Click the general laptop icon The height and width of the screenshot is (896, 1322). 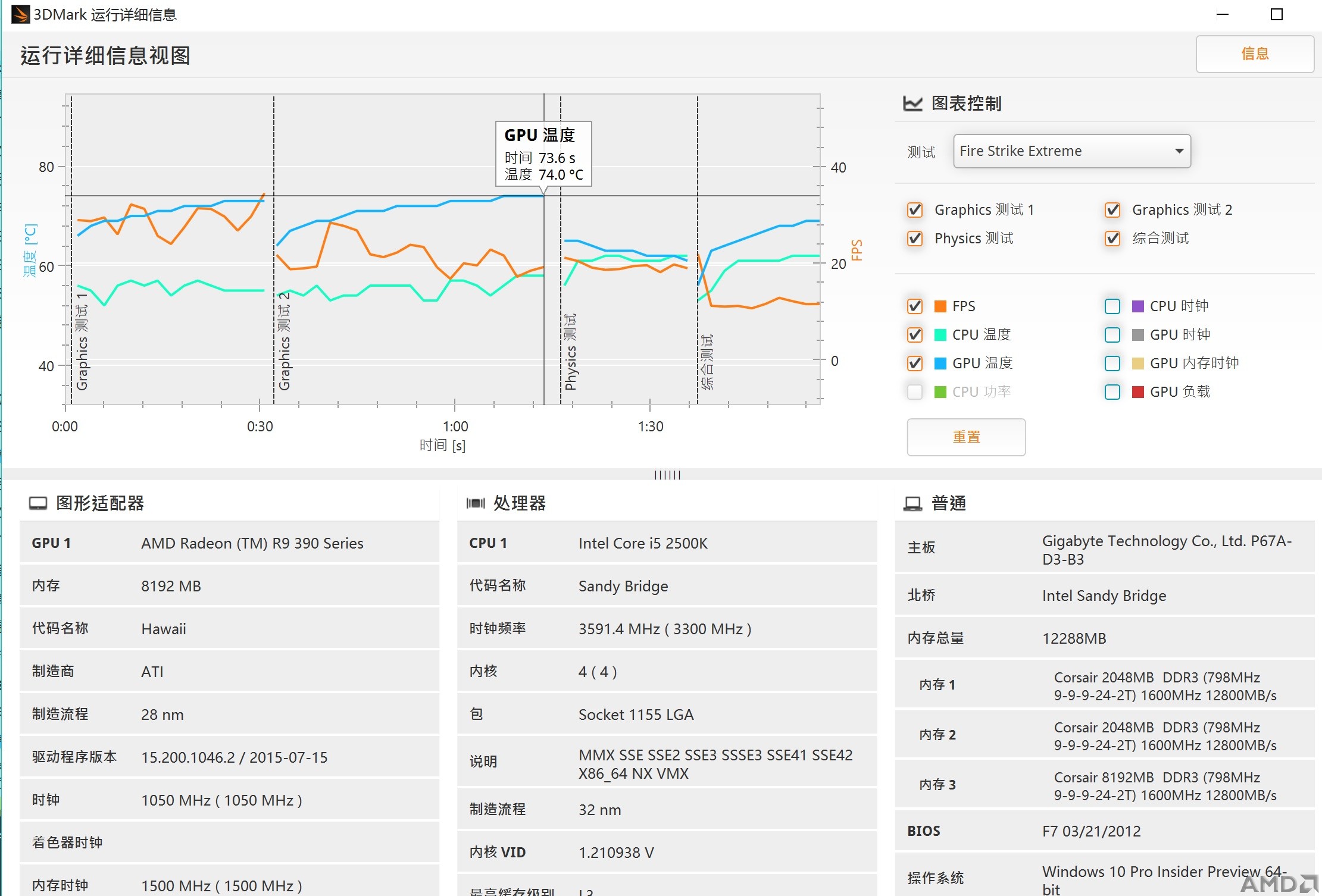tap(912, 503)
